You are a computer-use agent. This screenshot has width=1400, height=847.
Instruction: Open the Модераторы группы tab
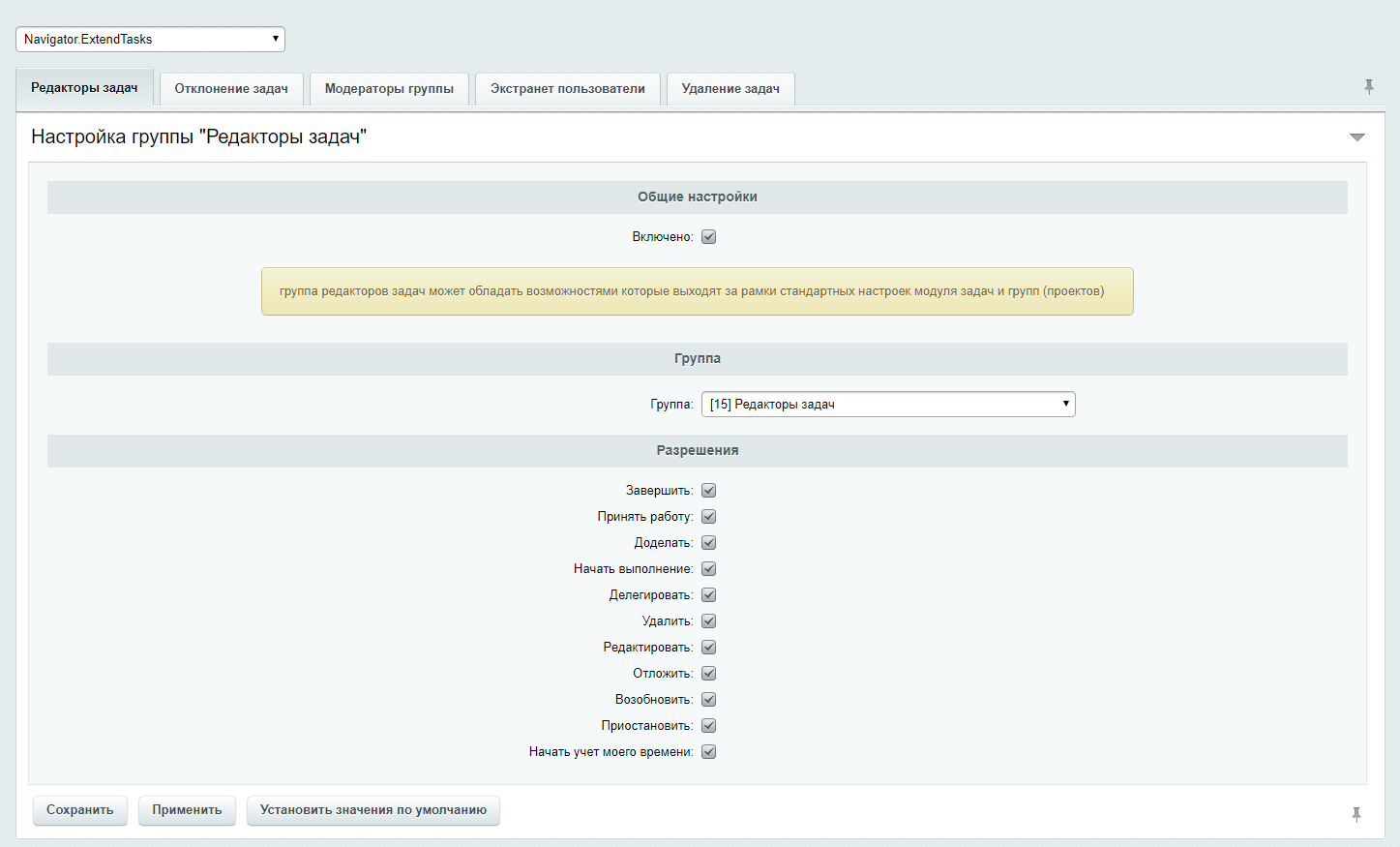[x=389, y=88]
